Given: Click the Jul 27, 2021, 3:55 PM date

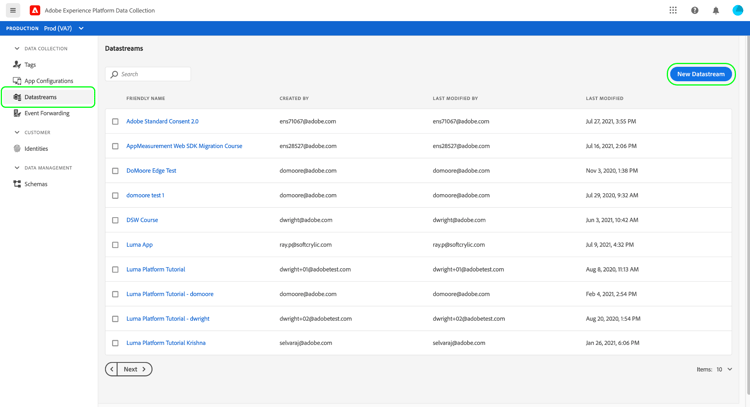Looking at the screenshot, I should coord(611,121).
